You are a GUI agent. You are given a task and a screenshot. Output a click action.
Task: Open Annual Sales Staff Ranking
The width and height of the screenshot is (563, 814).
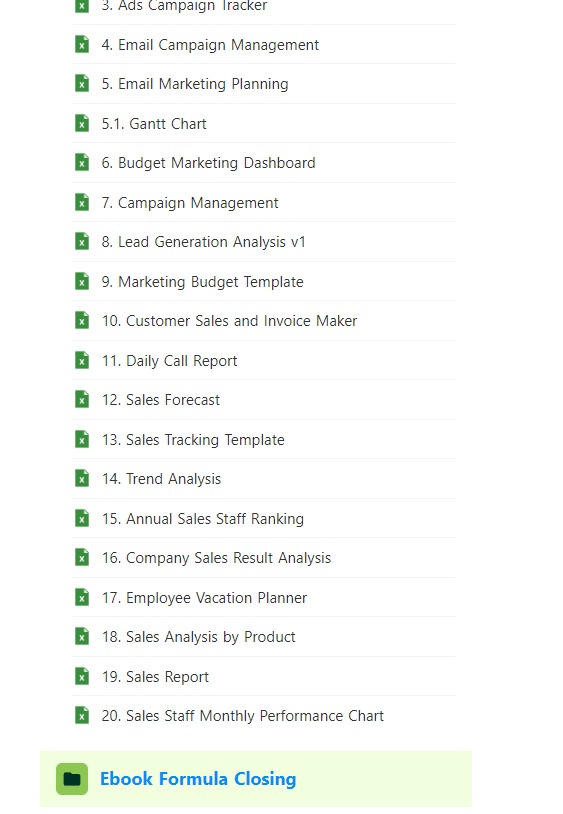[203, 519]
